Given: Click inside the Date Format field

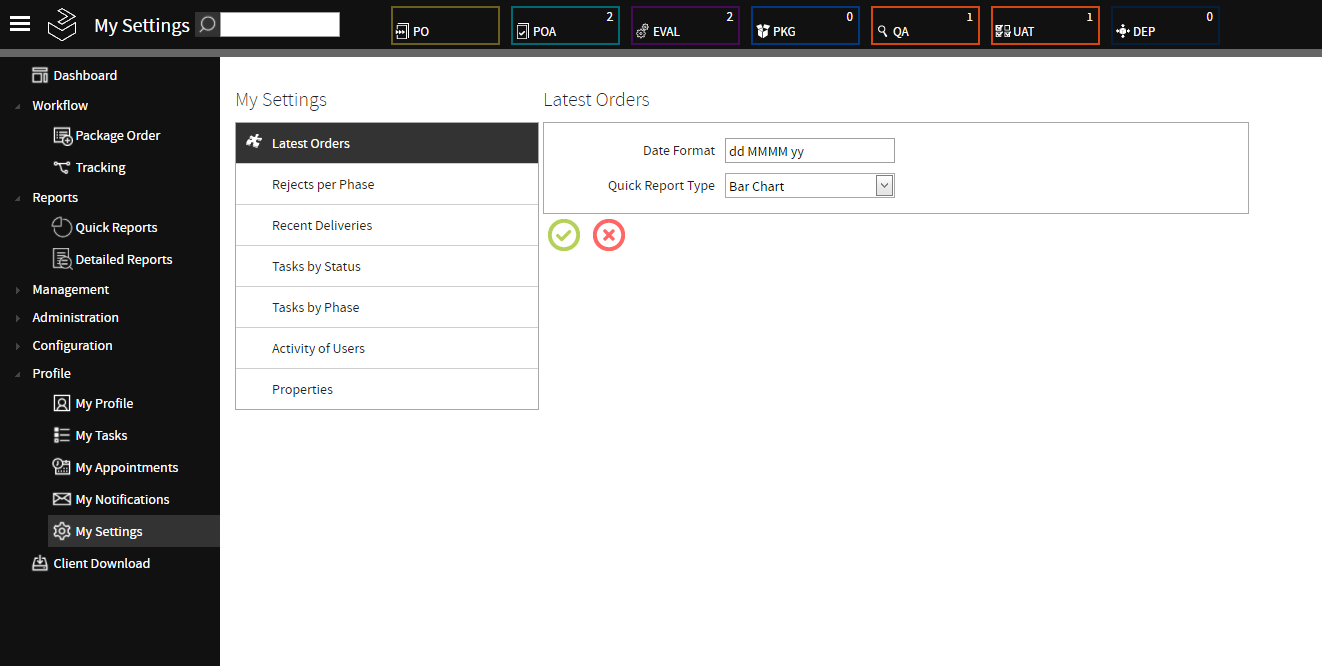Looking at the screenshot, I should (x=809, y=150).
